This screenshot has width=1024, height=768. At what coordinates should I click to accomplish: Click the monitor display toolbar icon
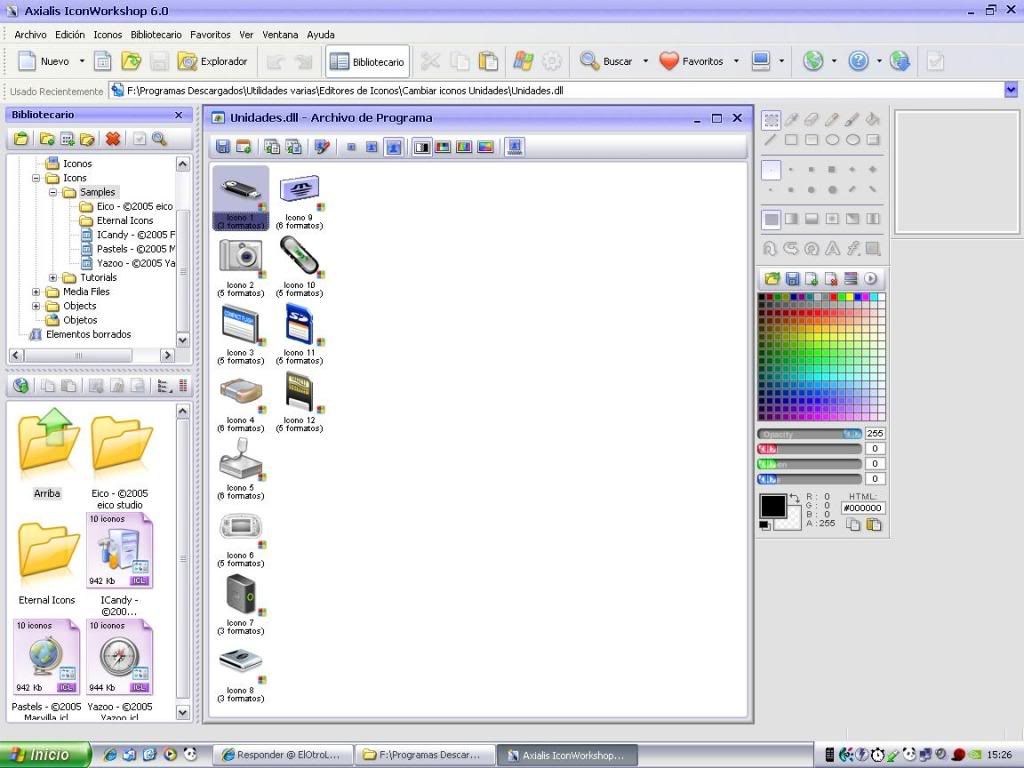[x=761, y=61]
